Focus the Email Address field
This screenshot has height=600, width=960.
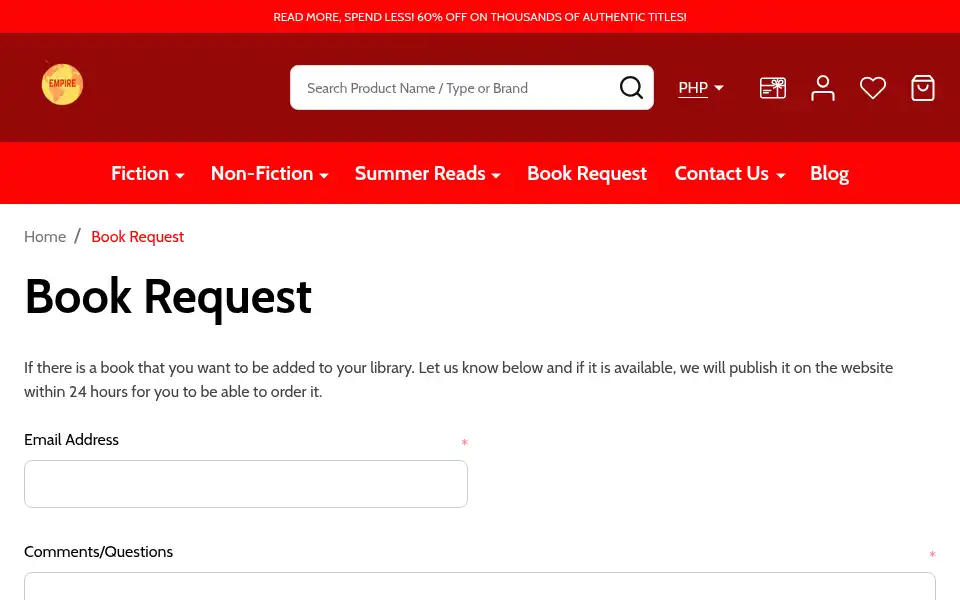pos(246,484)
